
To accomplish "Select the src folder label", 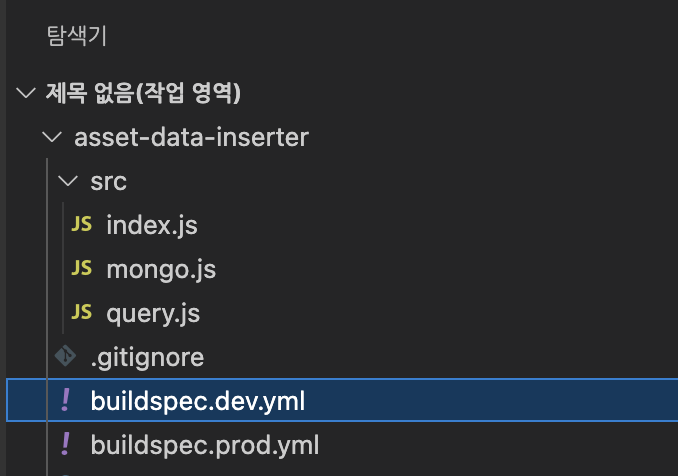I will pos(109,182).
